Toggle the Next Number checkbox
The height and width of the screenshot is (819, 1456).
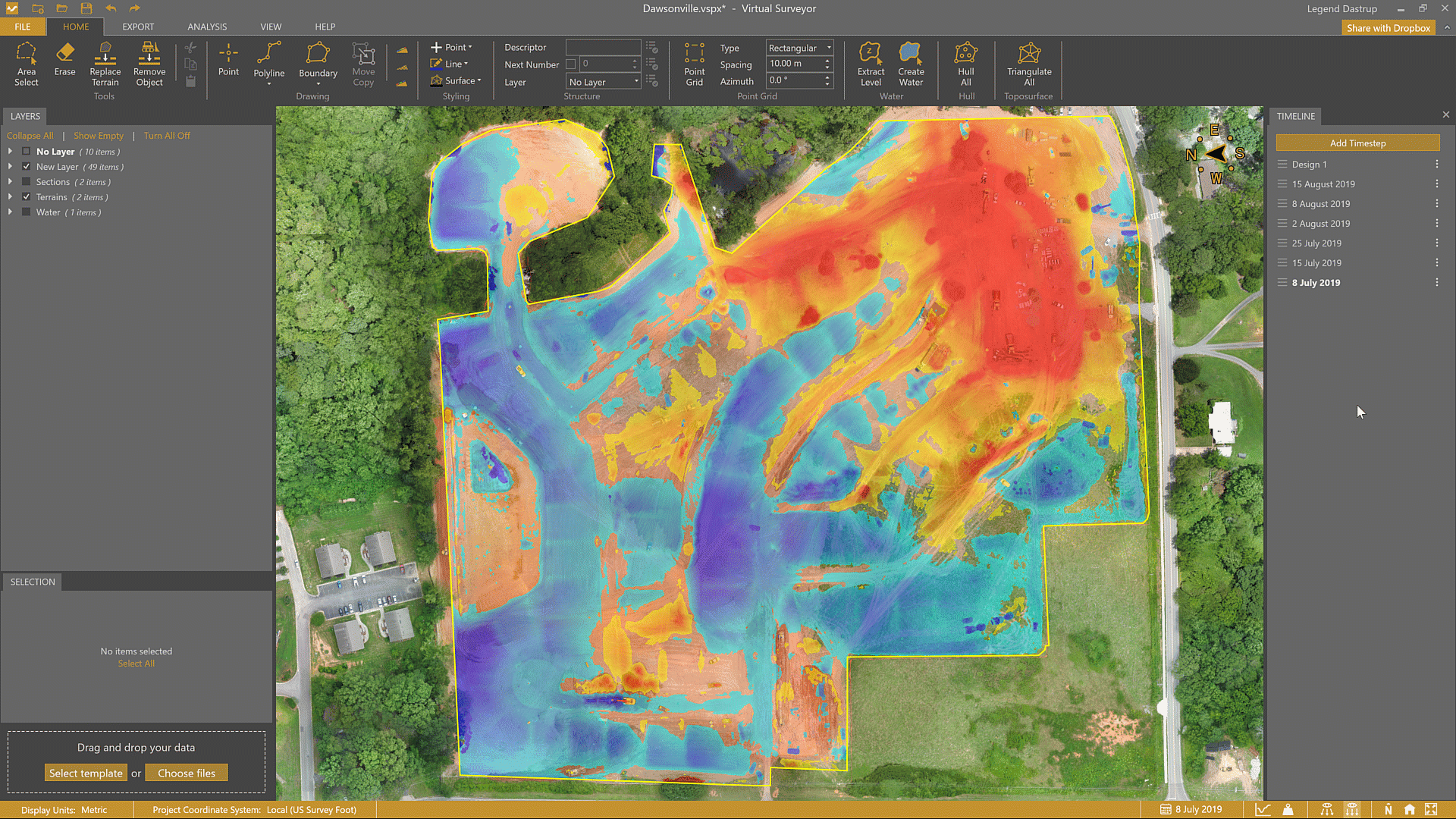pyautogui.click(x=571, y=64)
